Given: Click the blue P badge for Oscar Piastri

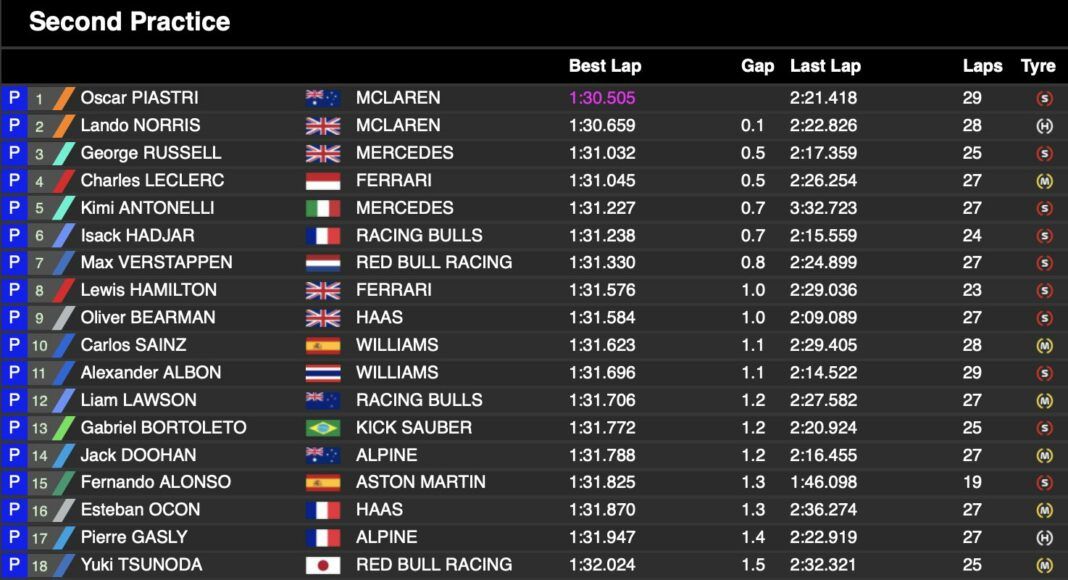Looking at the screenshot, I should (14, 98).
